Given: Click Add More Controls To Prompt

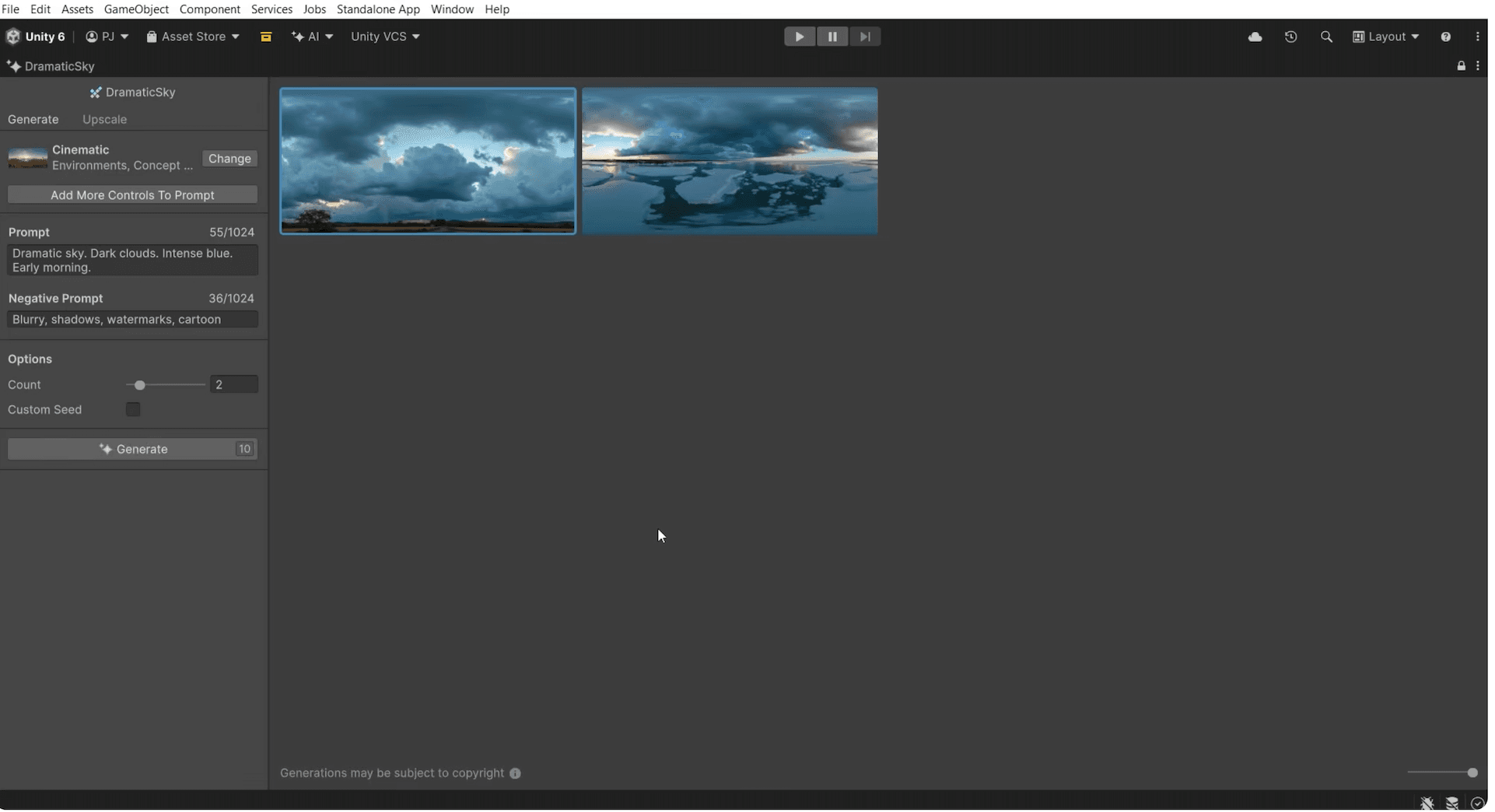Looking at the screenshot, I should tap(132, 195).
